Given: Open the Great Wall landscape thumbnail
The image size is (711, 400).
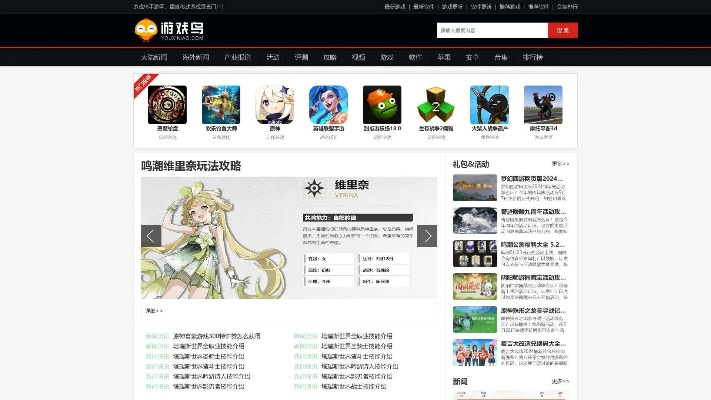Looking at the screenshot, I should (x=475, y=188).
